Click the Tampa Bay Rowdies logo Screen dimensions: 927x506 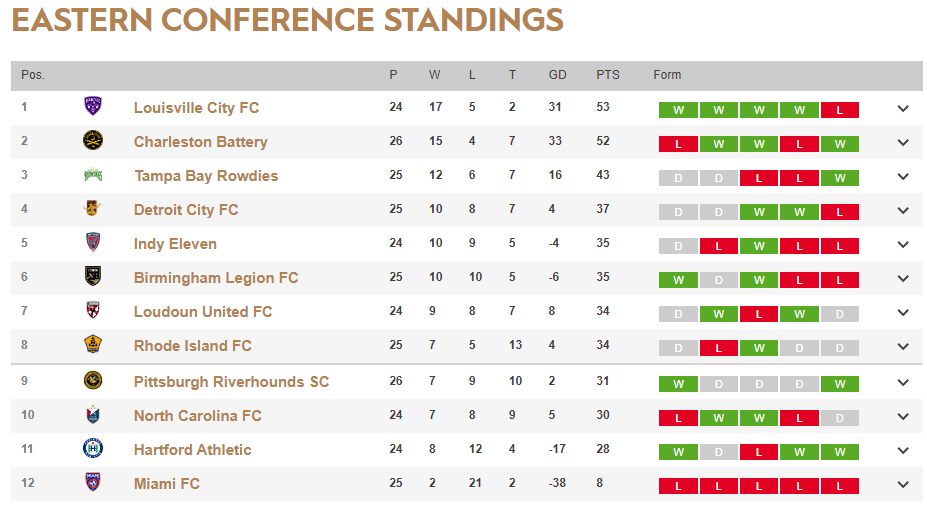[x=93, y=175]
